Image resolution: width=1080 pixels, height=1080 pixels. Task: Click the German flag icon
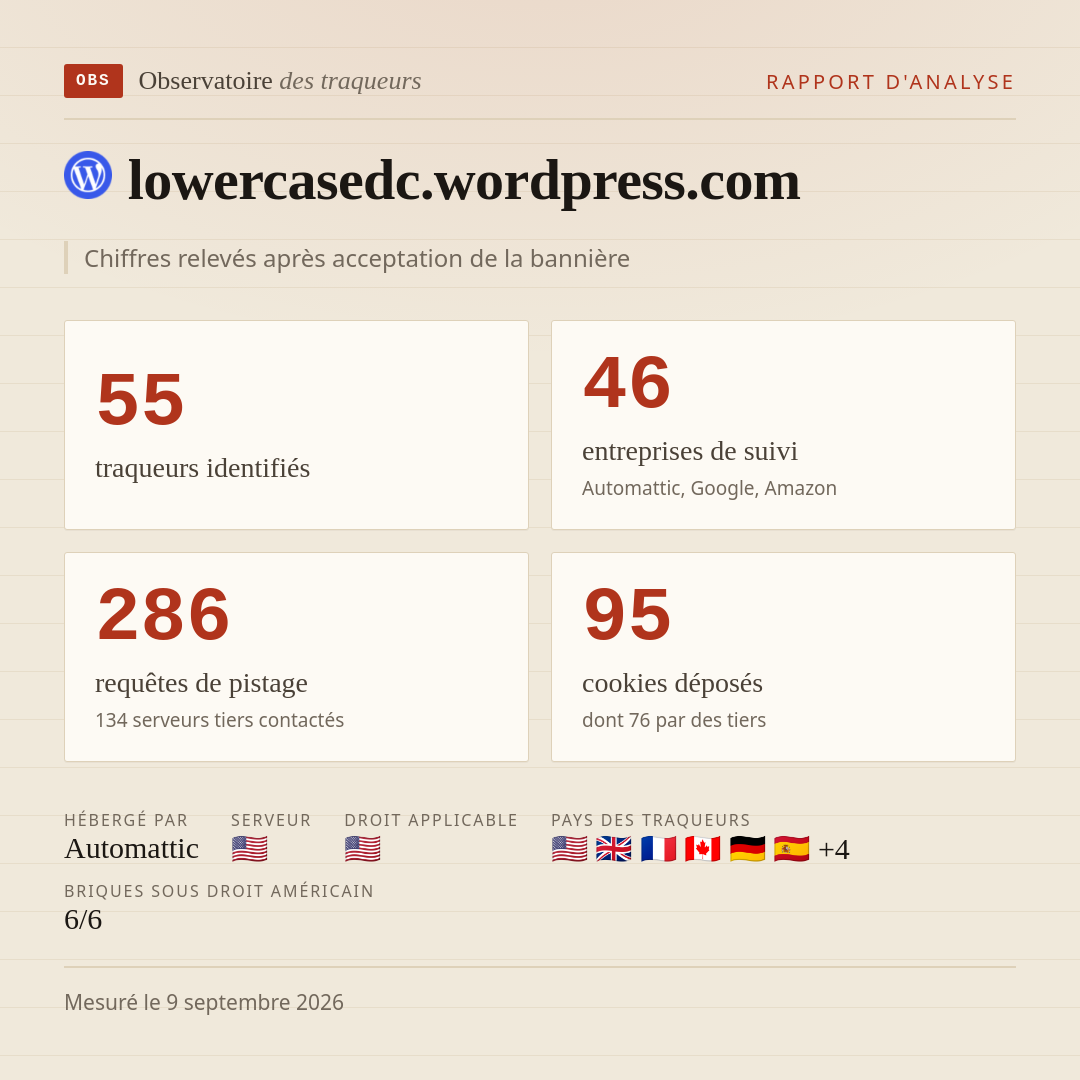click(747, 849)
